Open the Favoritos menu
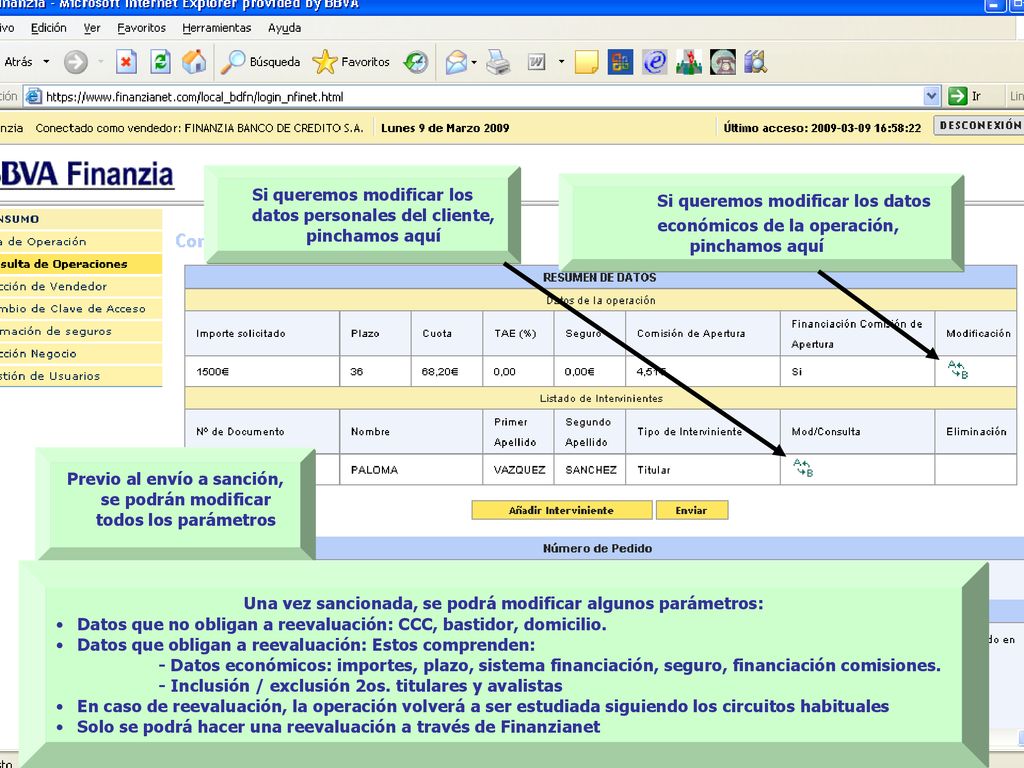1024x768 pixels. (x=141, y=27)
